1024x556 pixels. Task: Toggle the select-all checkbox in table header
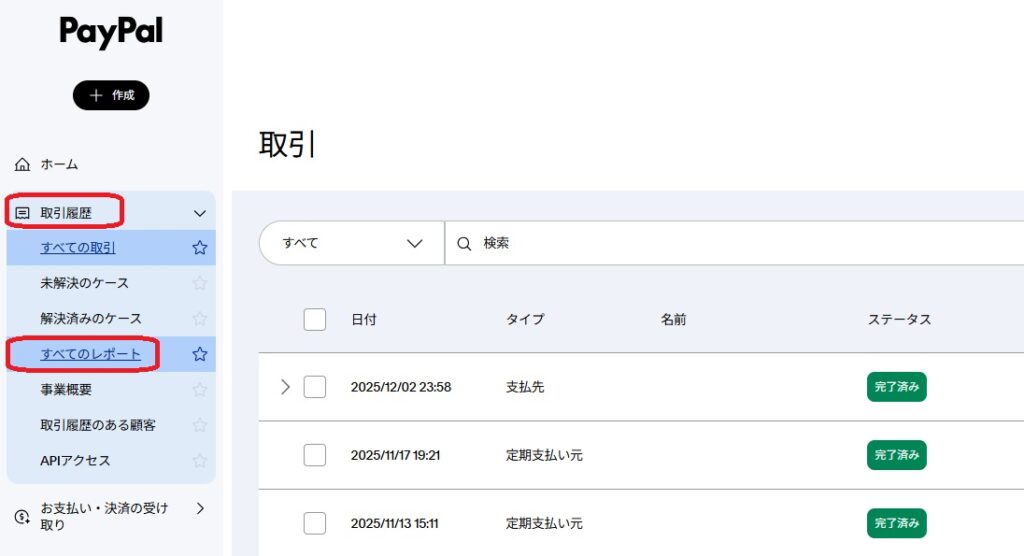[315, 319]
